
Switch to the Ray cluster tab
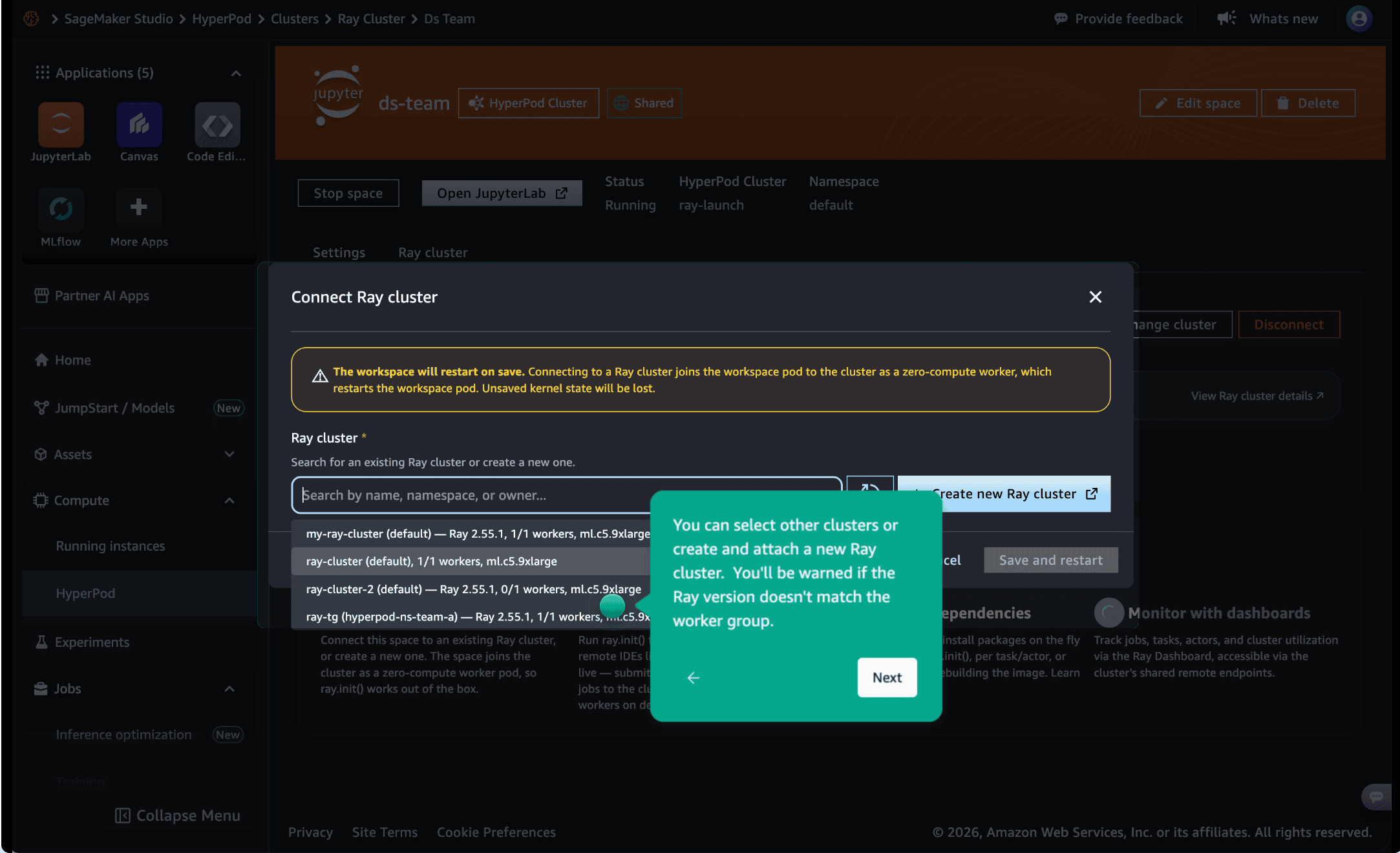click(432, 253)
